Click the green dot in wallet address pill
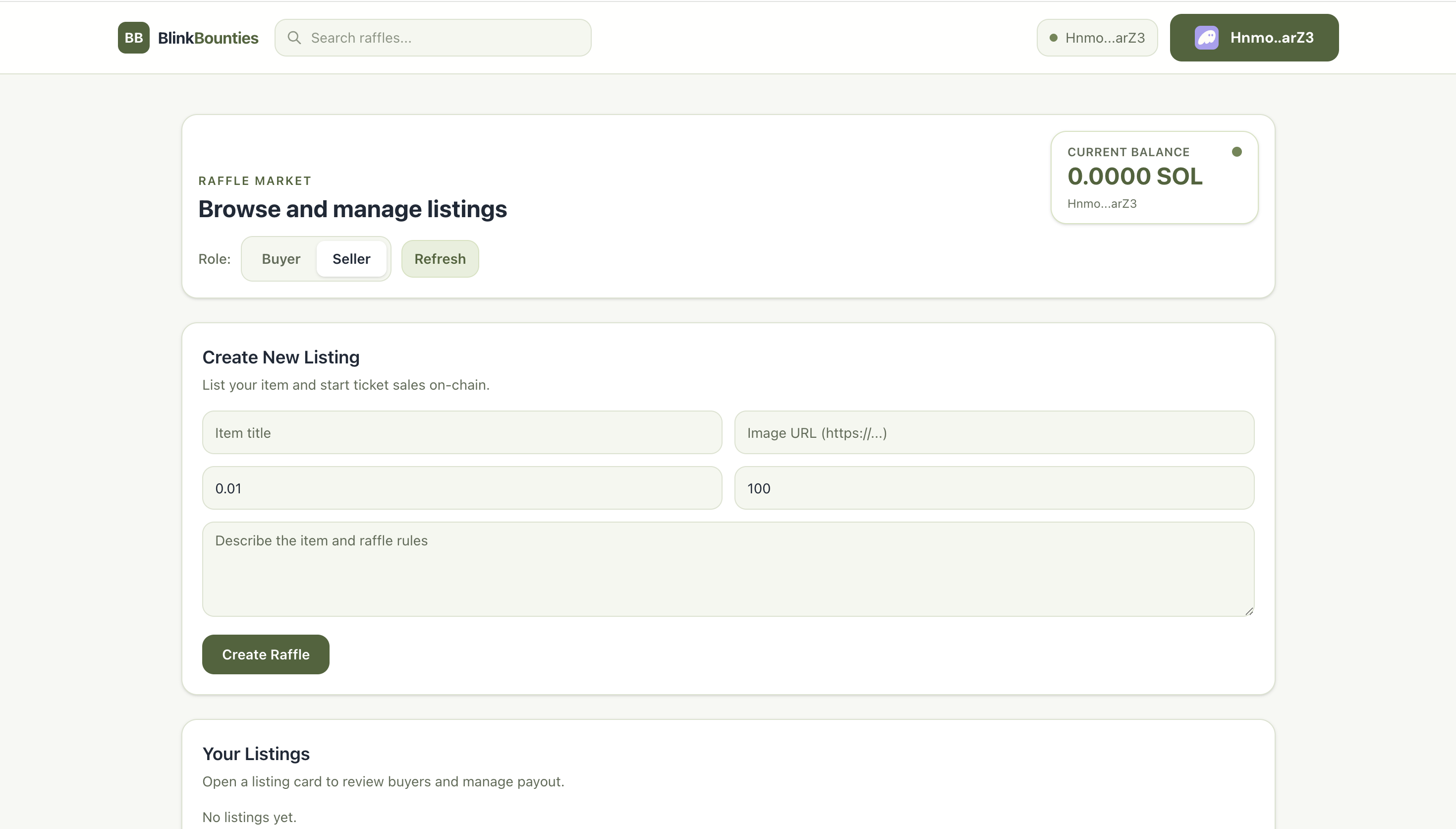Screen dimensions: 1456x829 click(1053, 38)
